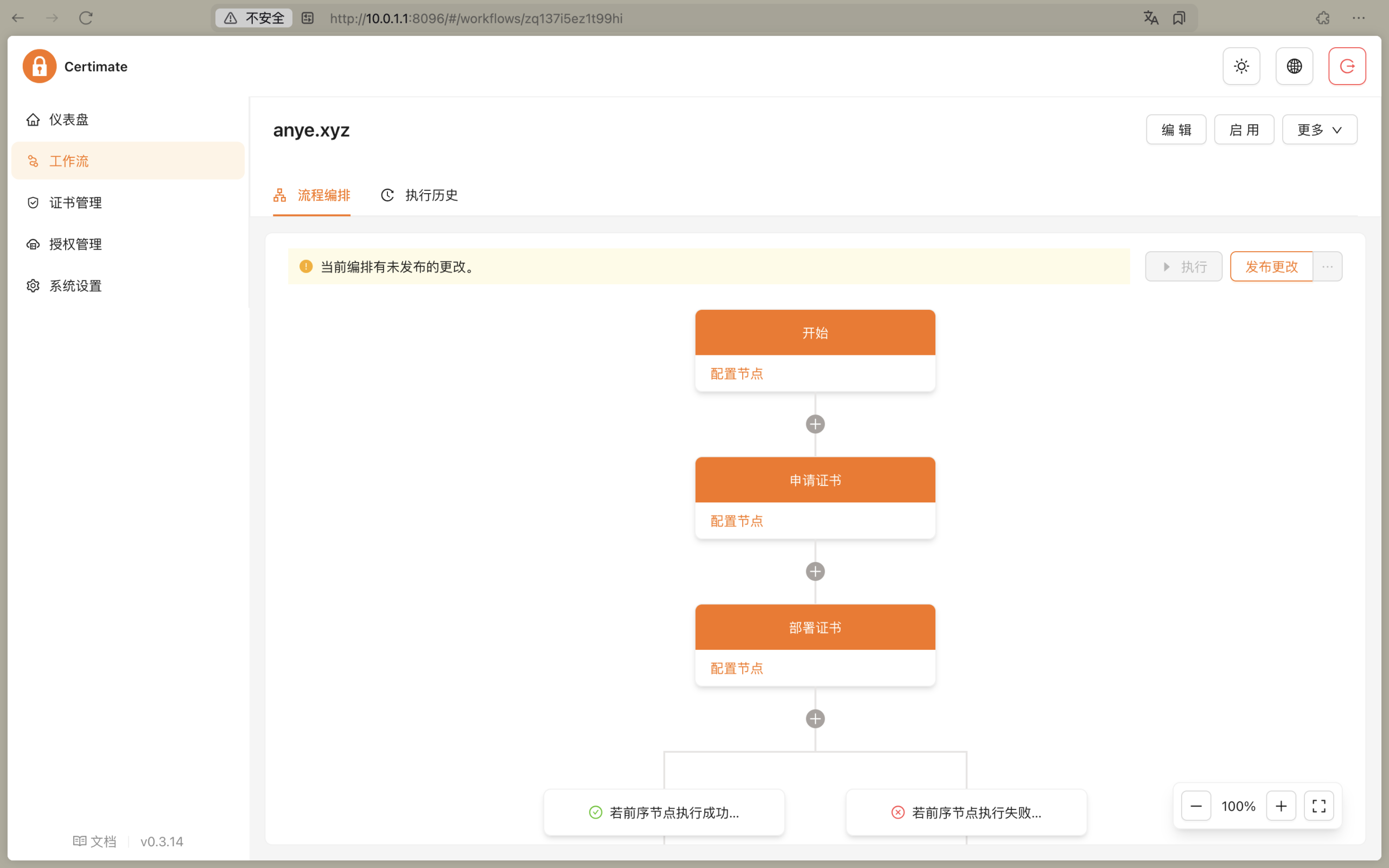
Task: Click the 100% zoom level indicator
Action: coord(1239,806)
